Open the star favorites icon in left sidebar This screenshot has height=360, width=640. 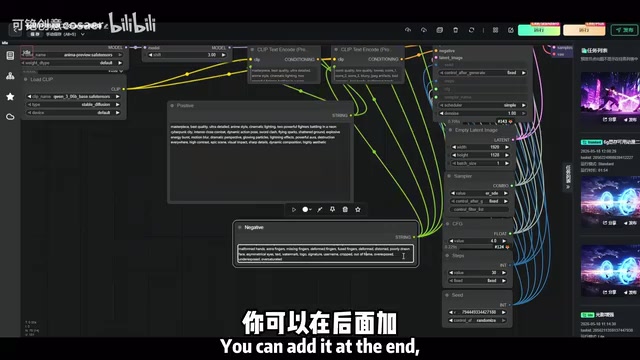tap(10, 97)
